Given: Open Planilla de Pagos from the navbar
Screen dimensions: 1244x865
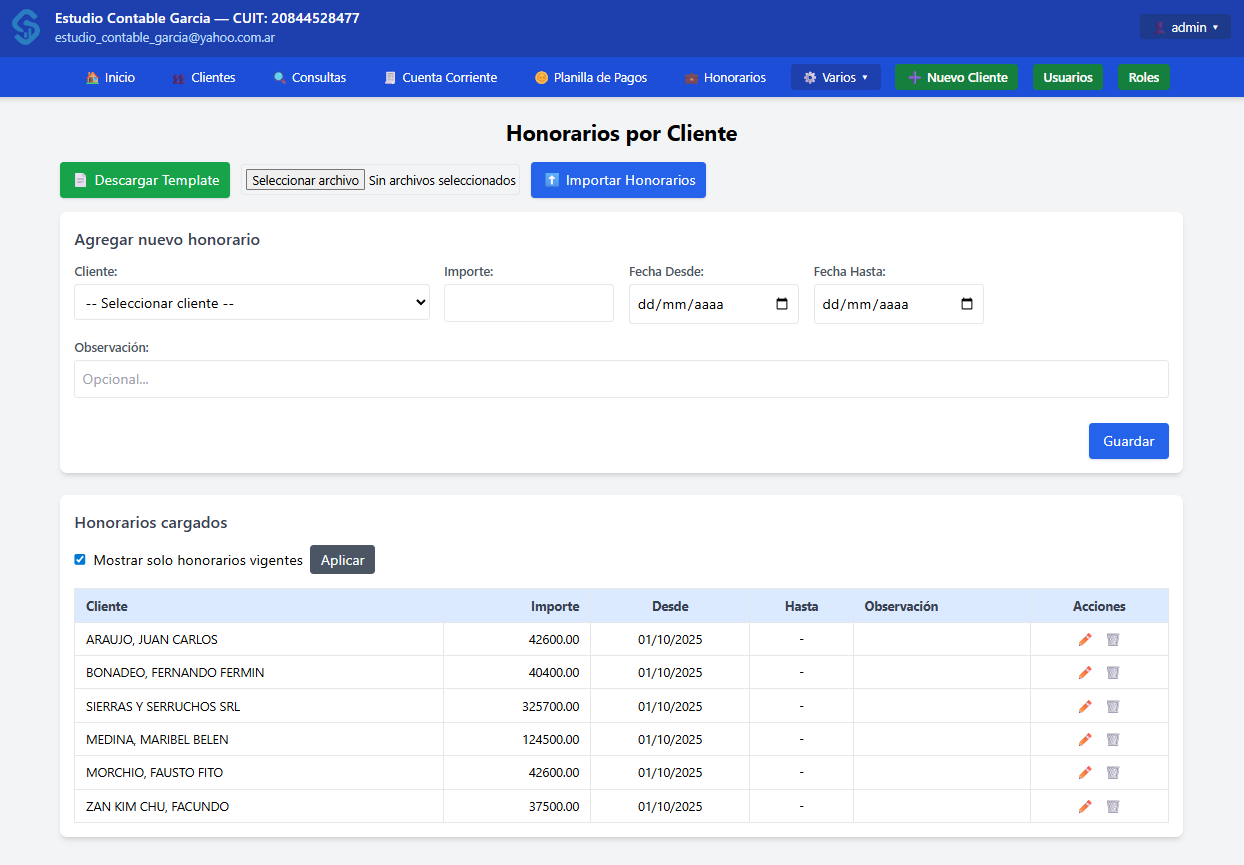Looking at the screenshot, I should pos(591,77).
